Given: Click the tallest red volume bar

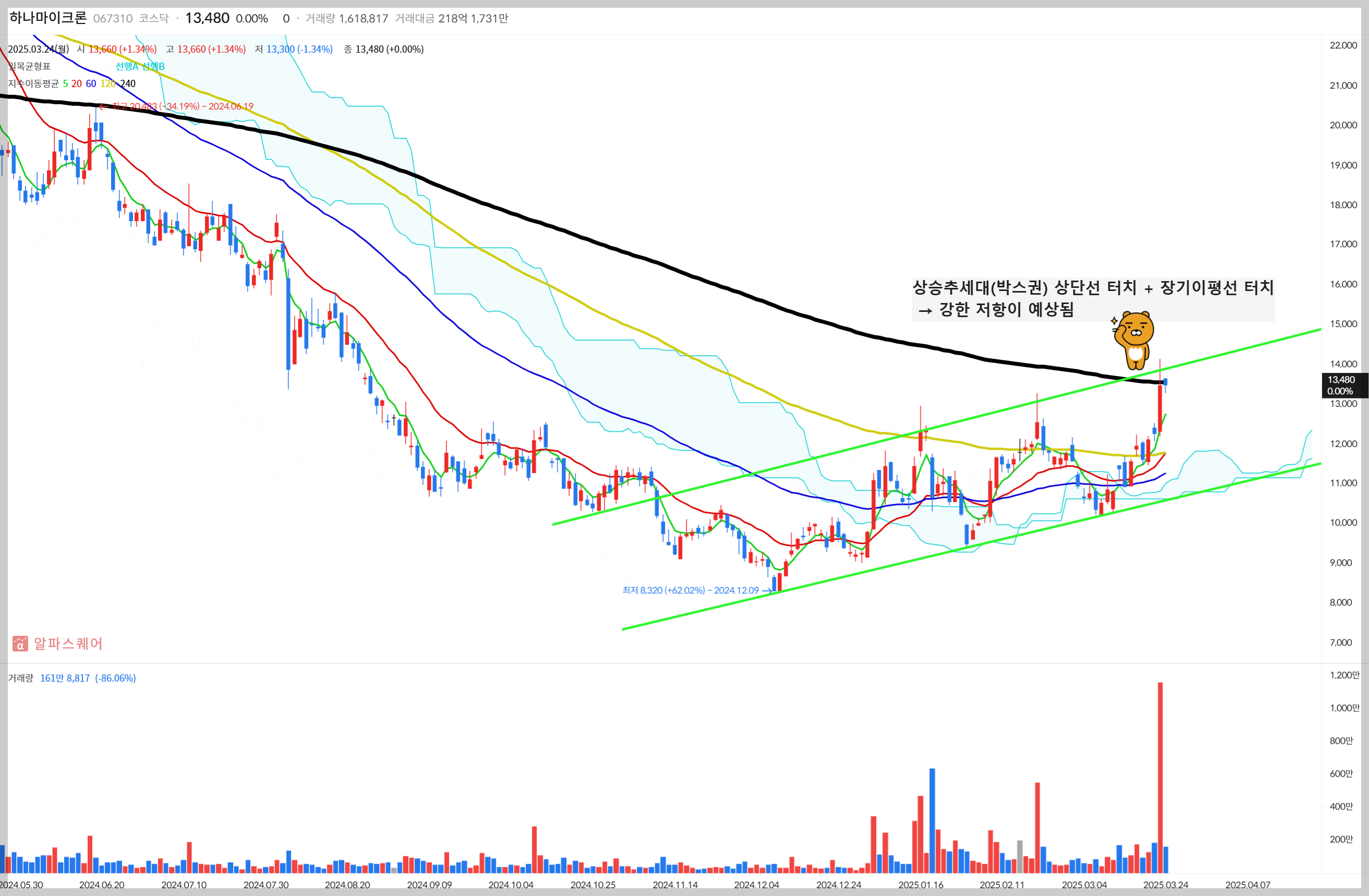Looking at the screenshot, I should click(x=1160, y=777).
